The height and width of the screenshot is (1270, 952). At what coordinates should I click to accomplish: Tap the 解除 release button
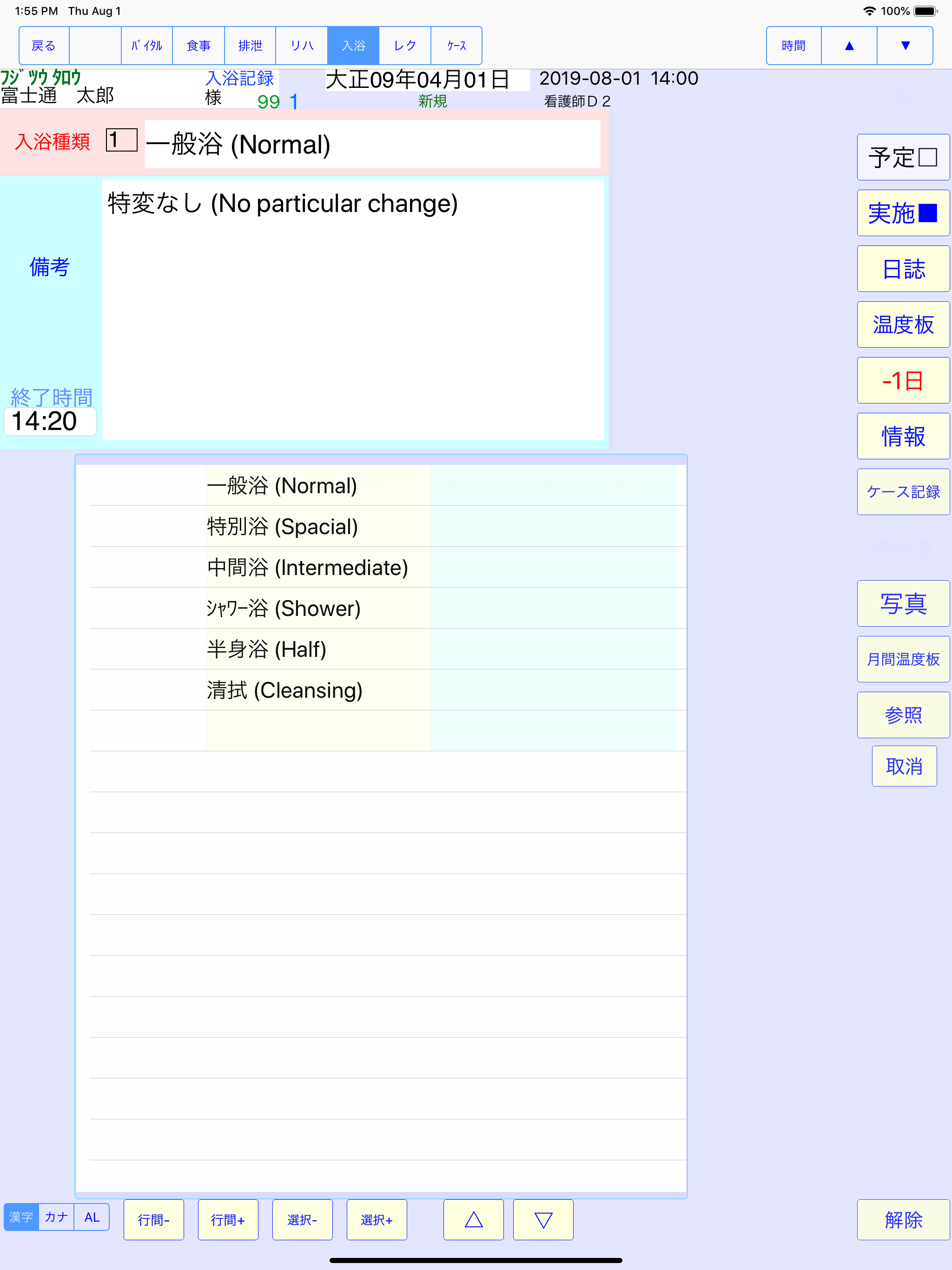tap(903, 1219)
